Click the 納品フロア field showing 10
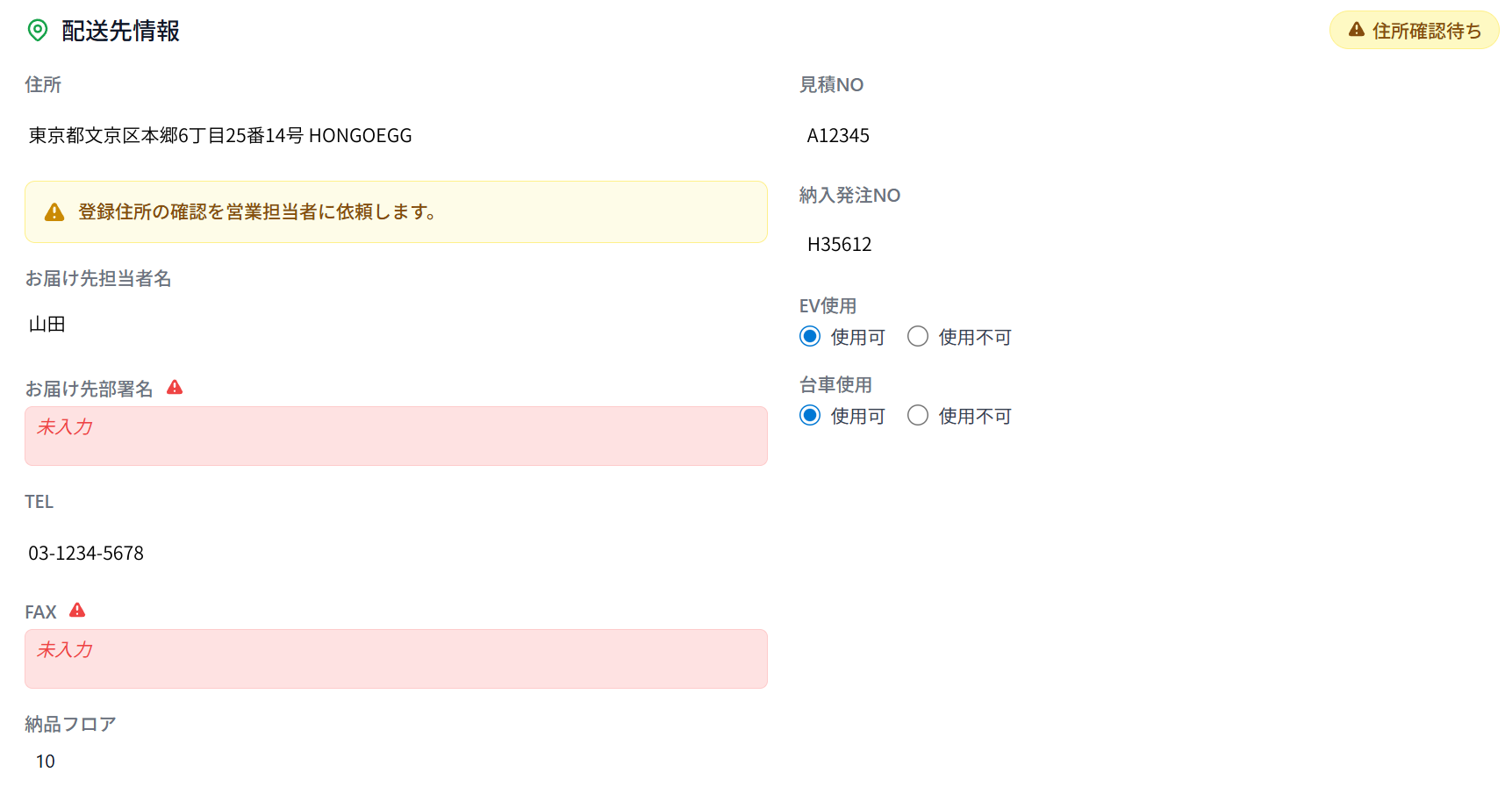 click(x=46, y=762)
